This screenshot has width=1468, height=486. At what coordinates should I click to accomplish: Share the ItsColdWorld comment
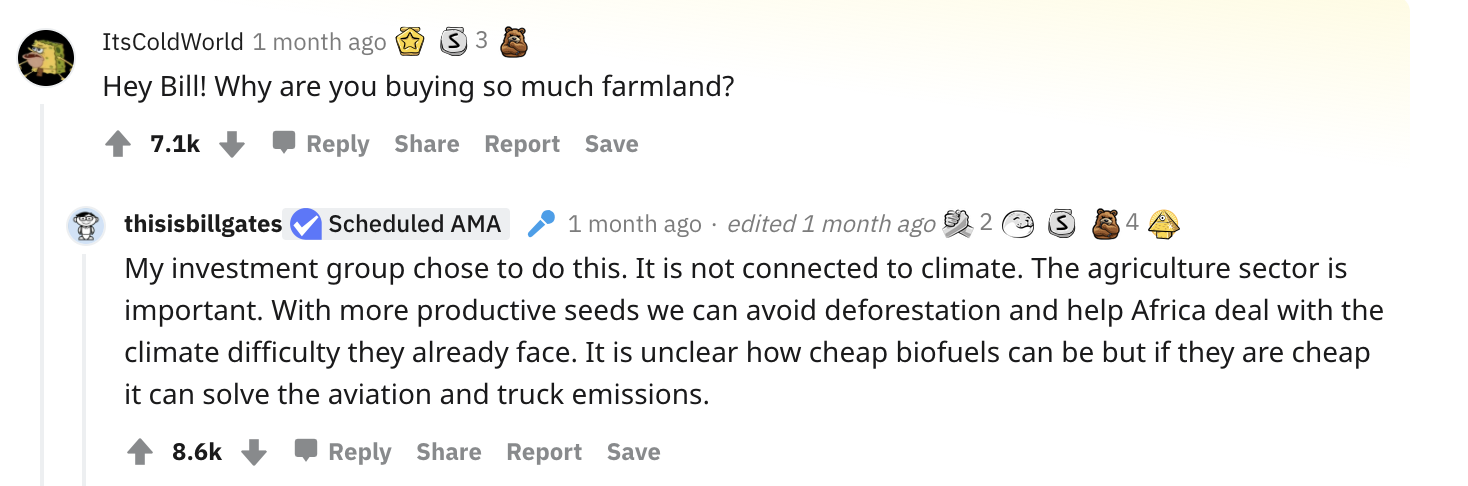pos(426,144)
